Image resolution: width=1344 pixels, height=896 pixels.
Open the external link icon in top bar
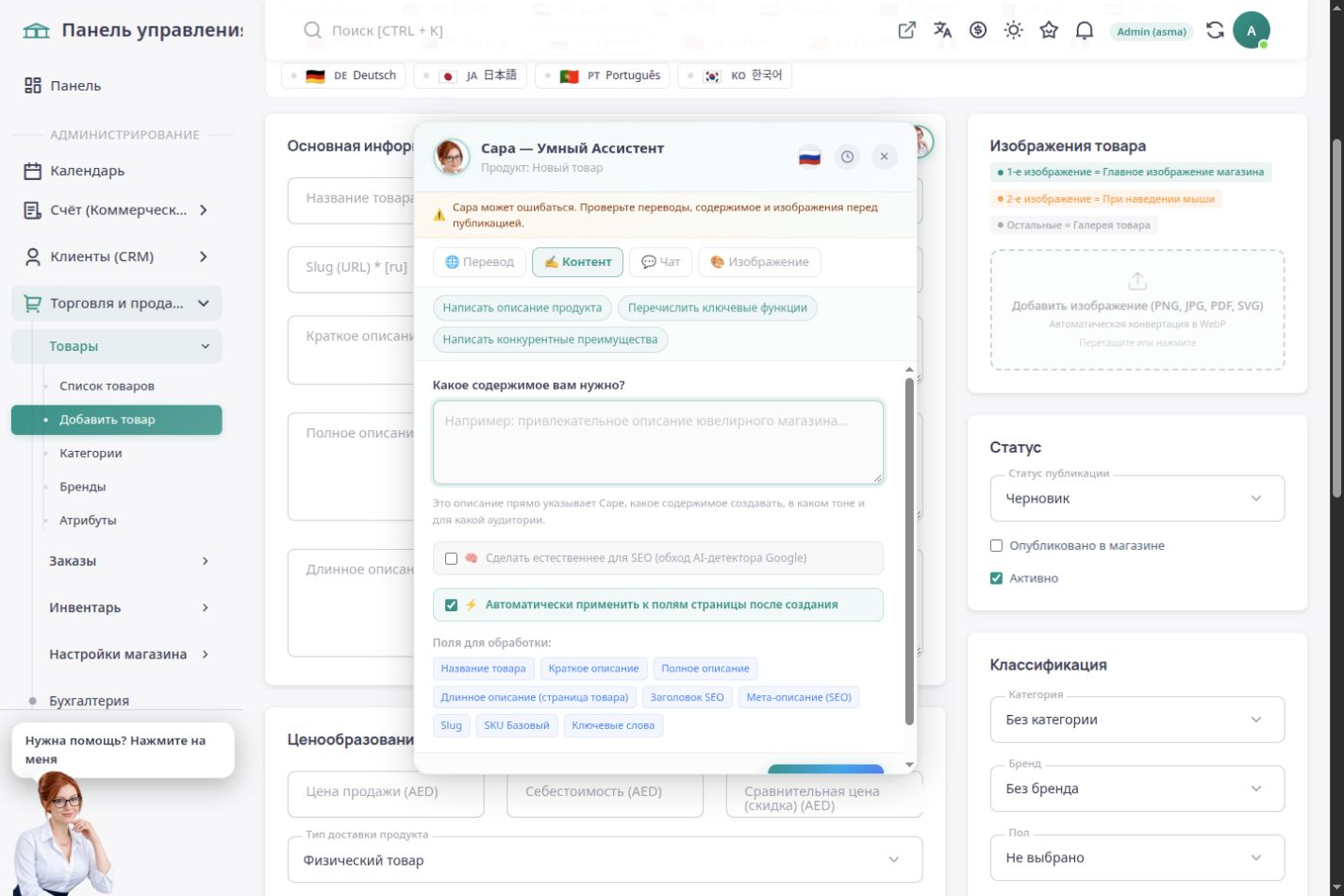point(907,30)
